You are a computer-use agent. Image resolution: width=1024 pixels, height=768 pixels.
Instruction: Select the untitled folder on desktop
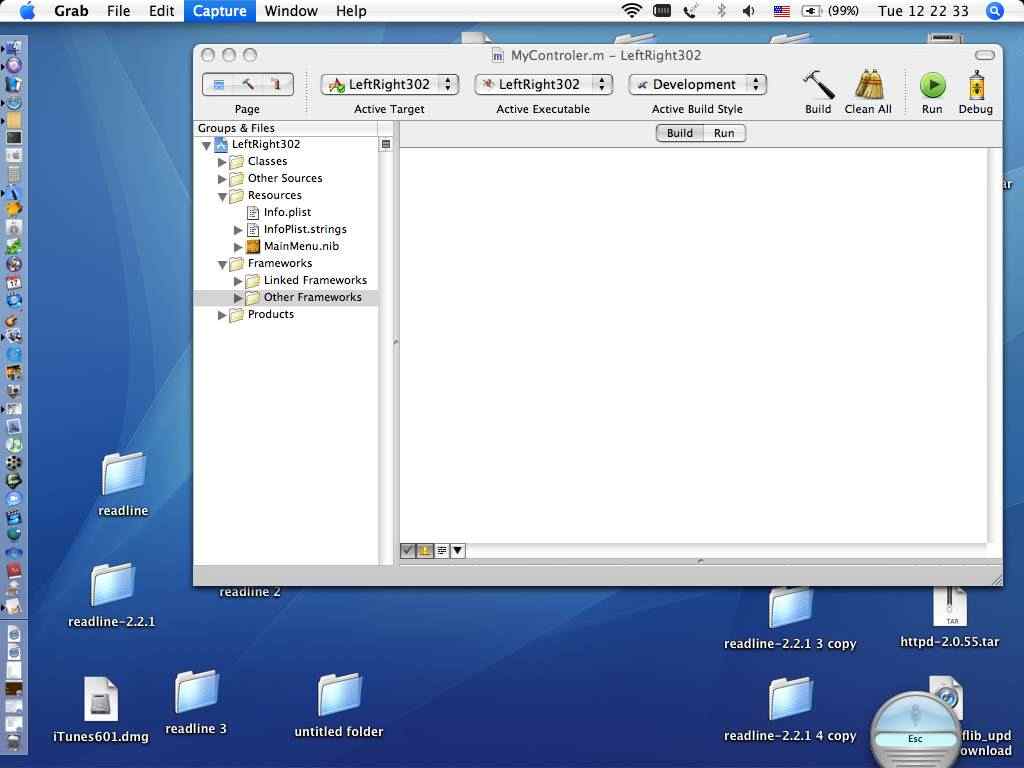tap(338, 705)
